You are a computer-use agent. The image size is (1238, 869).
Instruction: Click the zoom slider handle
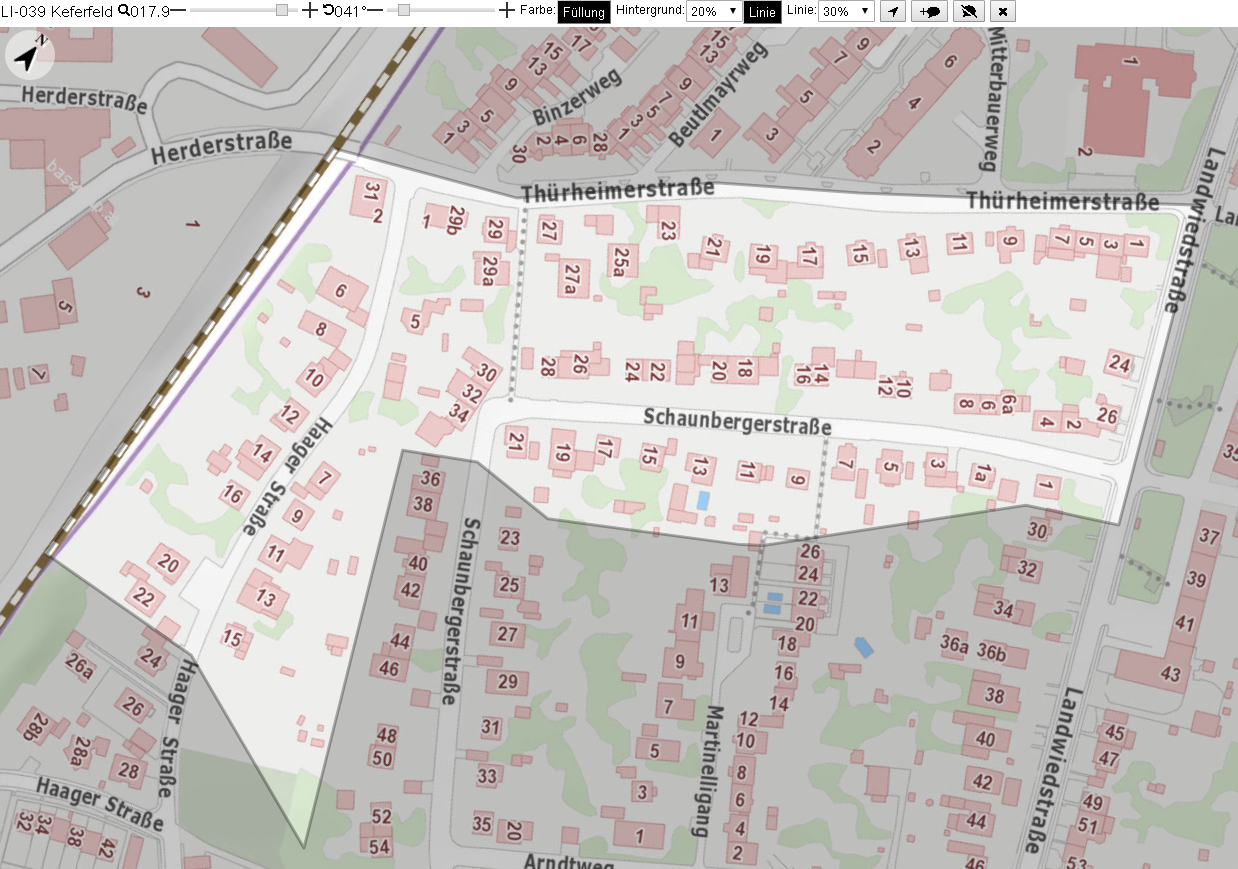282,10
